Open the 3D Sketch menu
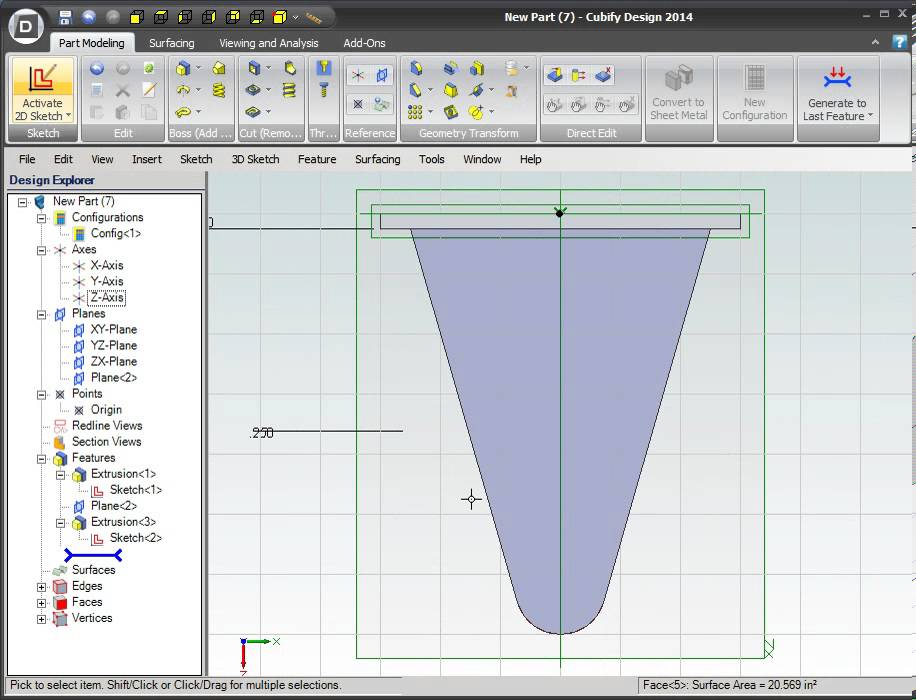 [255, 159]
